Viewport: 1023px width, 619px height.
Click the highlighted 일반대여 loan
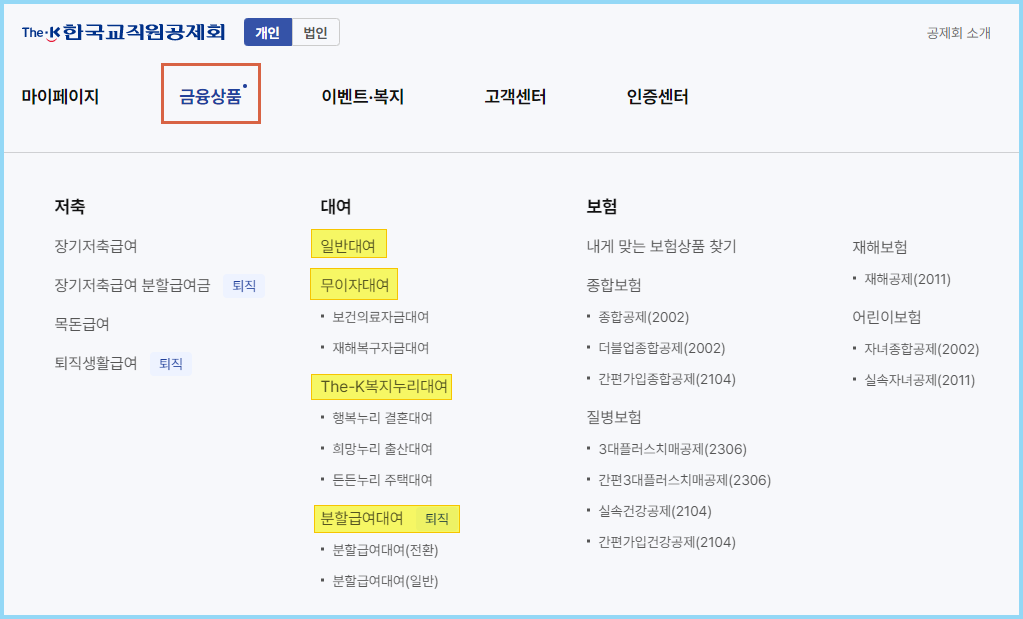point(348,243)
